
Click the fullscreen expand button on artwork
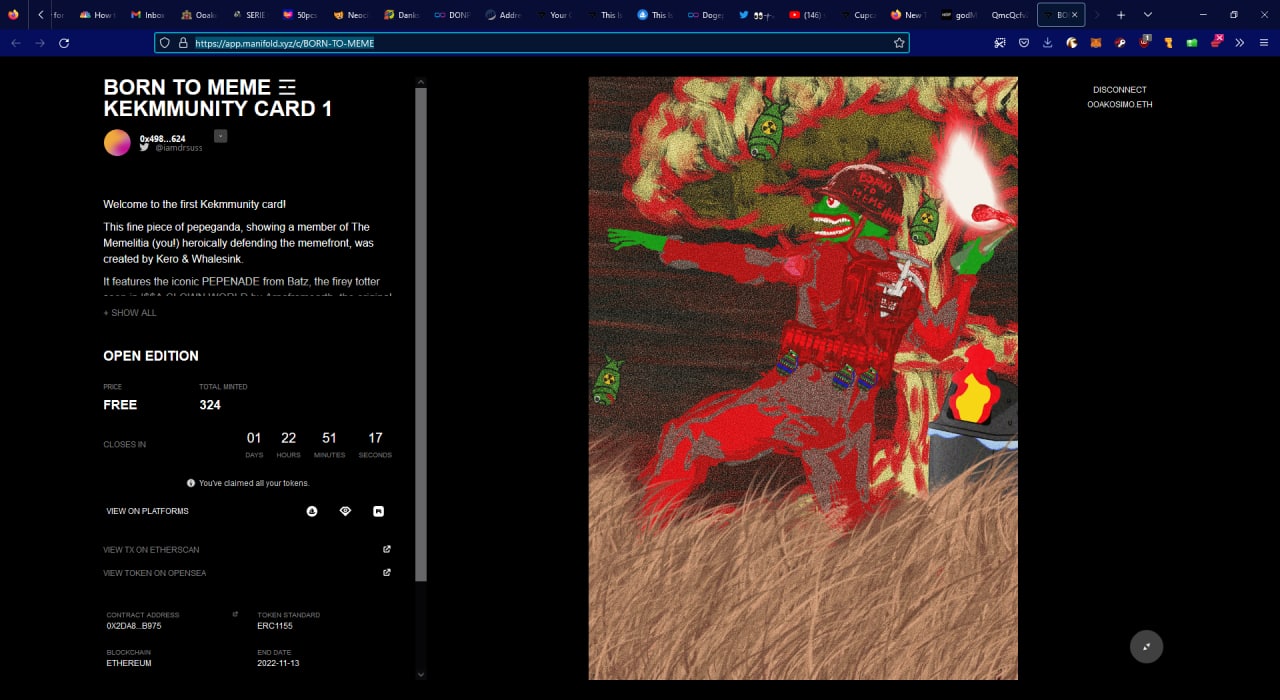(x=1146, y=646)
